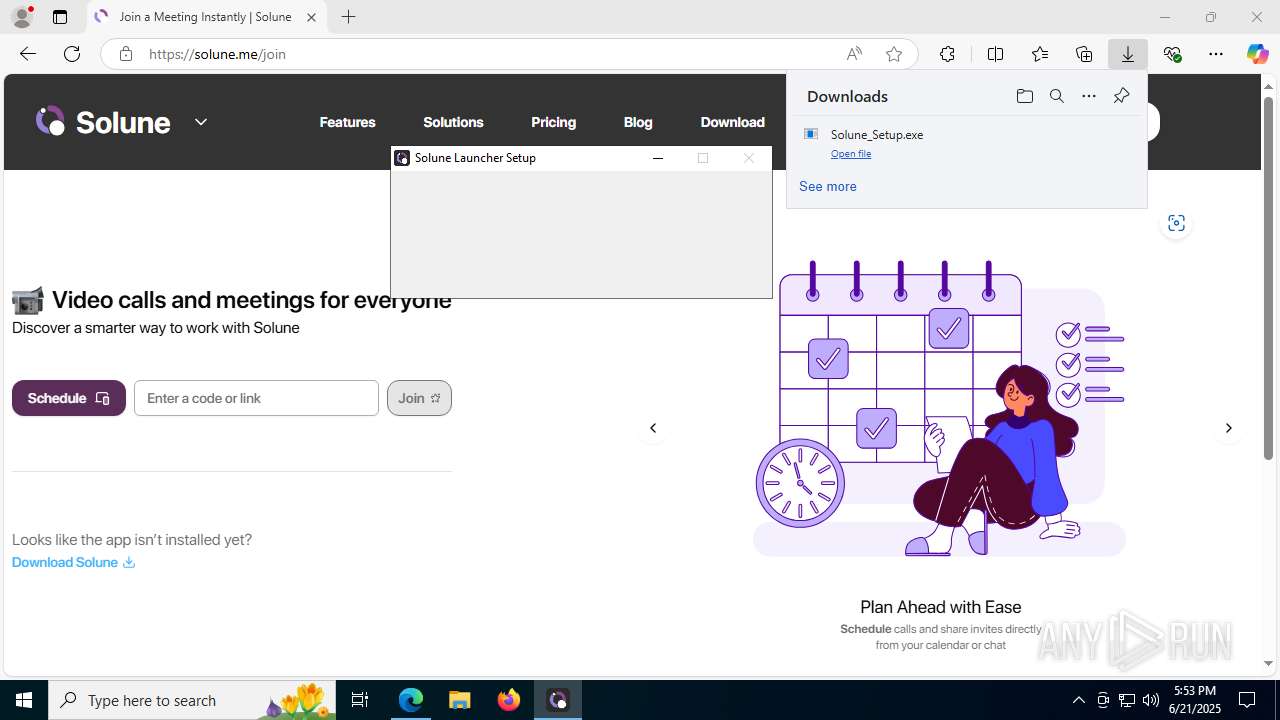This screenshot has width=1280, height=720.
Task: Open the Copilot sidebar
Action: 1257,54
